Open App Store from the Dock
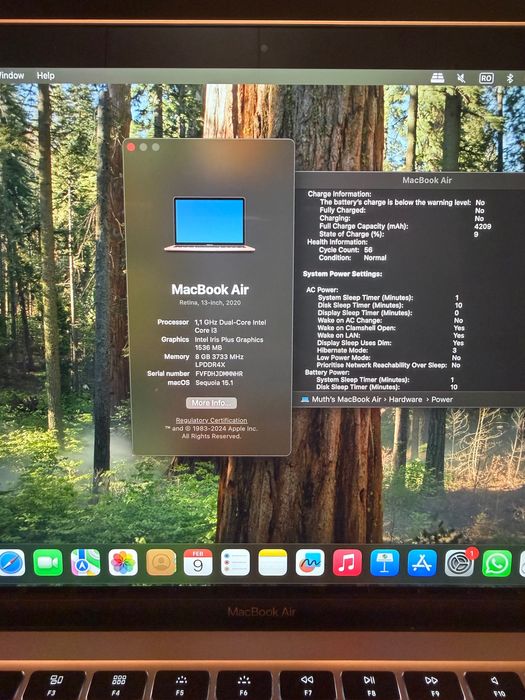 click(x=422, y=562)
